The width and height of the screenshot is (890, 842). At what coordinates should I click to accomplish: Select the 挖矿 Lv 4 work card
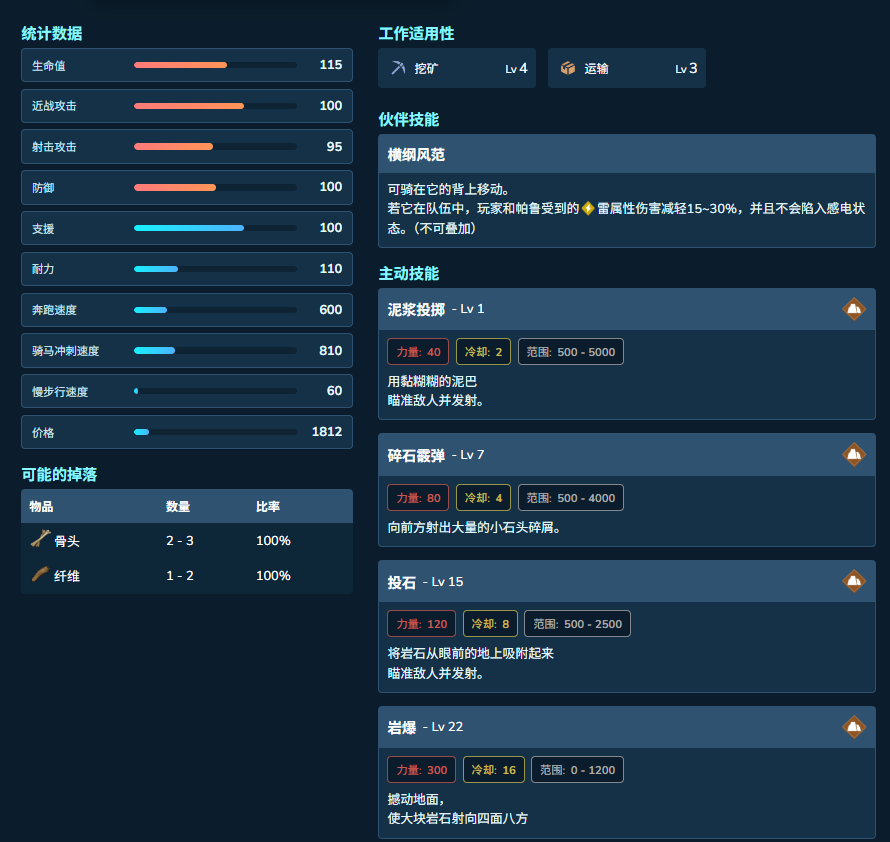tap(457, 68)
